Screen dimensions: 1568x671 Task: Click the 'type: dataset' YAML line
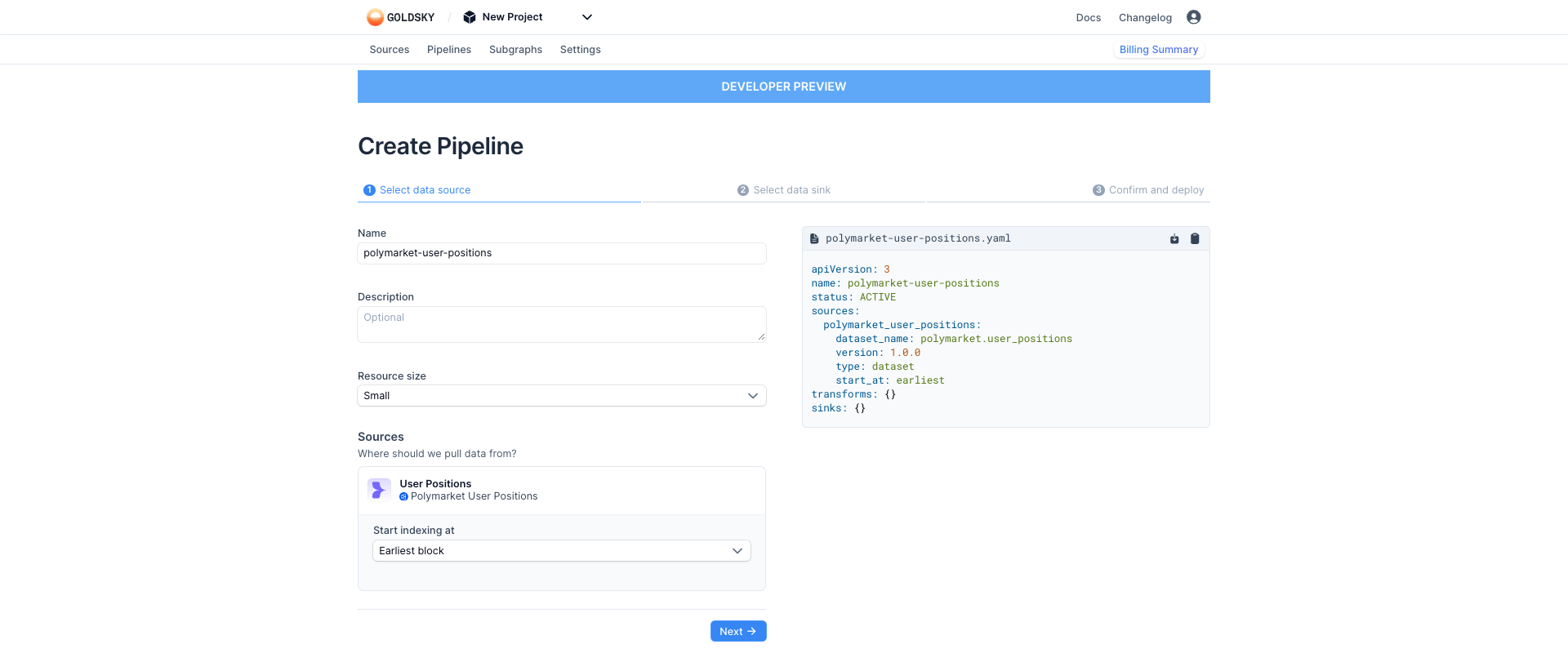[875, 367]
